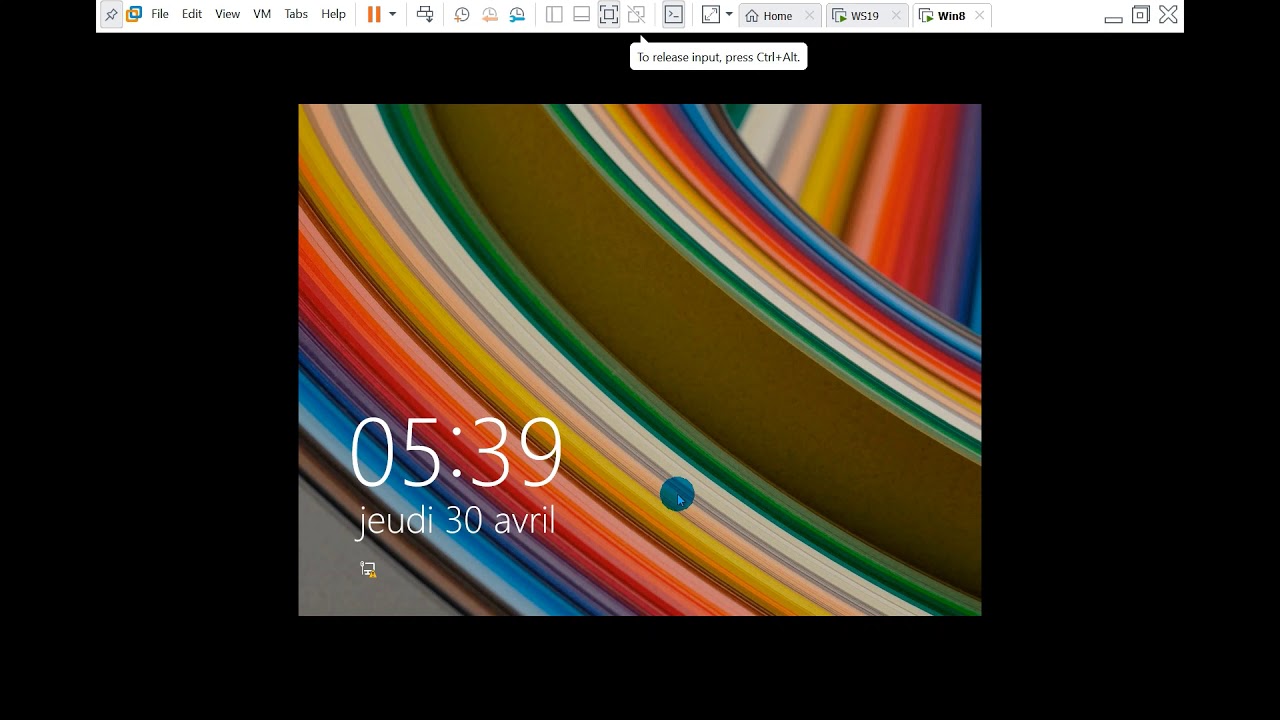The height and width of the screenshot is (720, 1280).
Task: Open the File menu
Action: pyautogui.click(x=160, y=15)
